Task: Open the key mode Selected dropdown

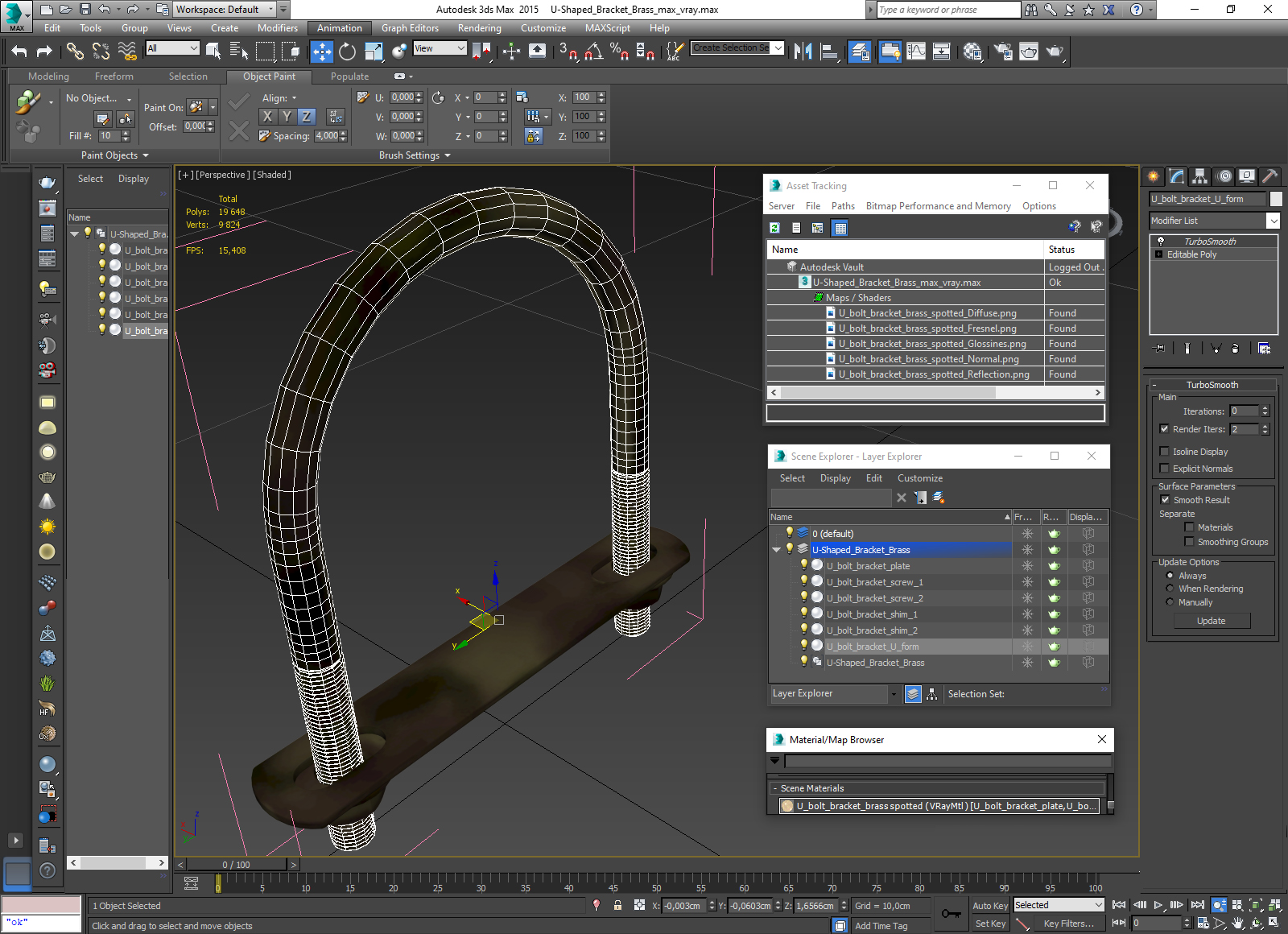Action: click(x=1058, y=905)
